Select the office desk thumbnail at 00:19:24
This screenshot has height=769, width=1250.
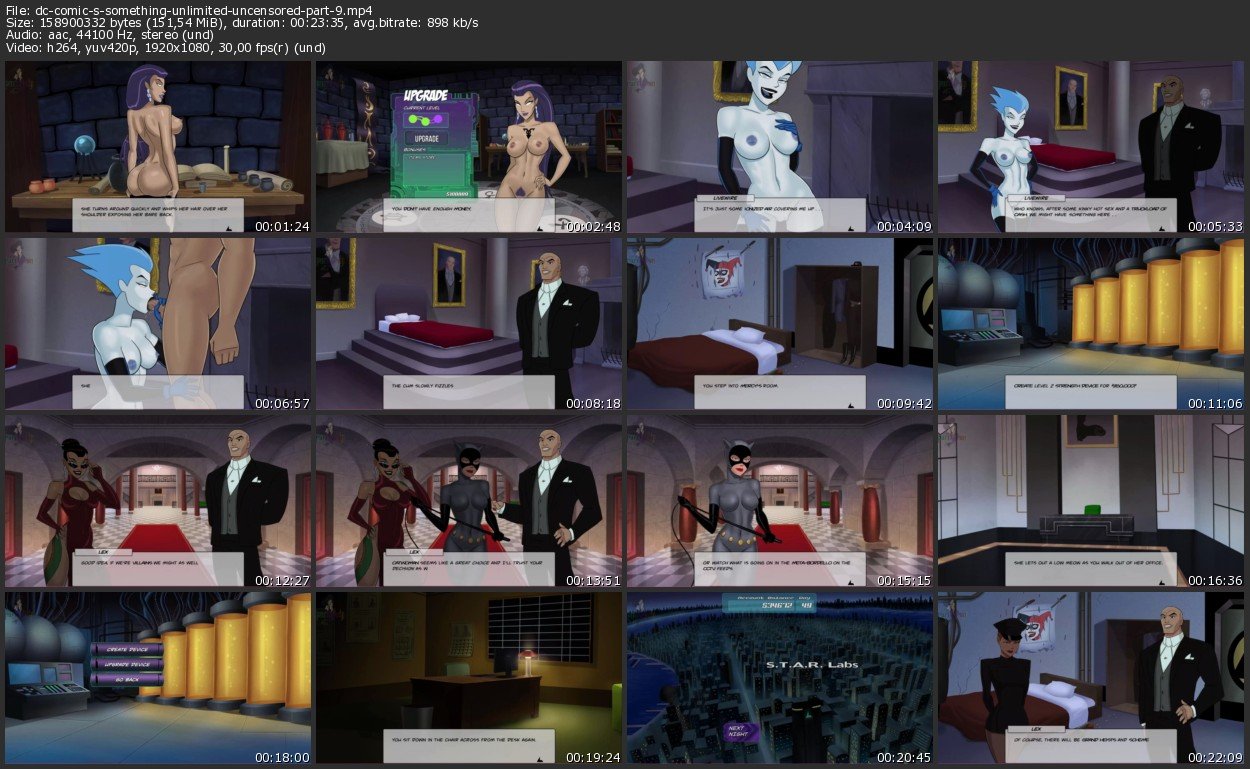coord(469,678)
